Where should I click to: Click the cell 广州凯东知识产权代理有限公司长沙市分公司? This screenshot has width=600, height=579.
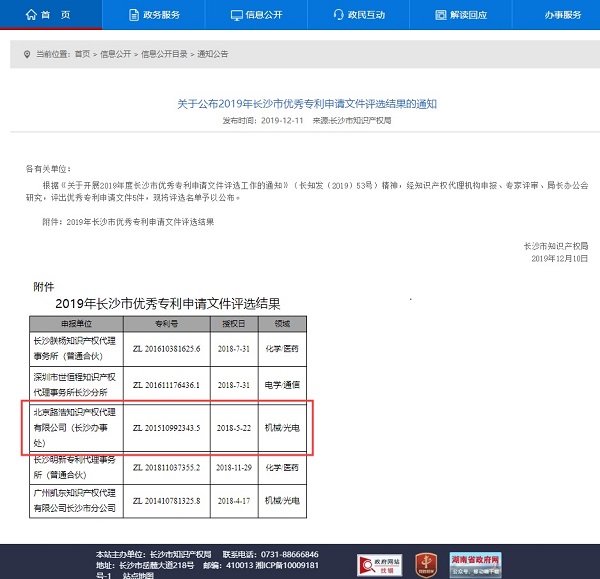tap(75, 501)
